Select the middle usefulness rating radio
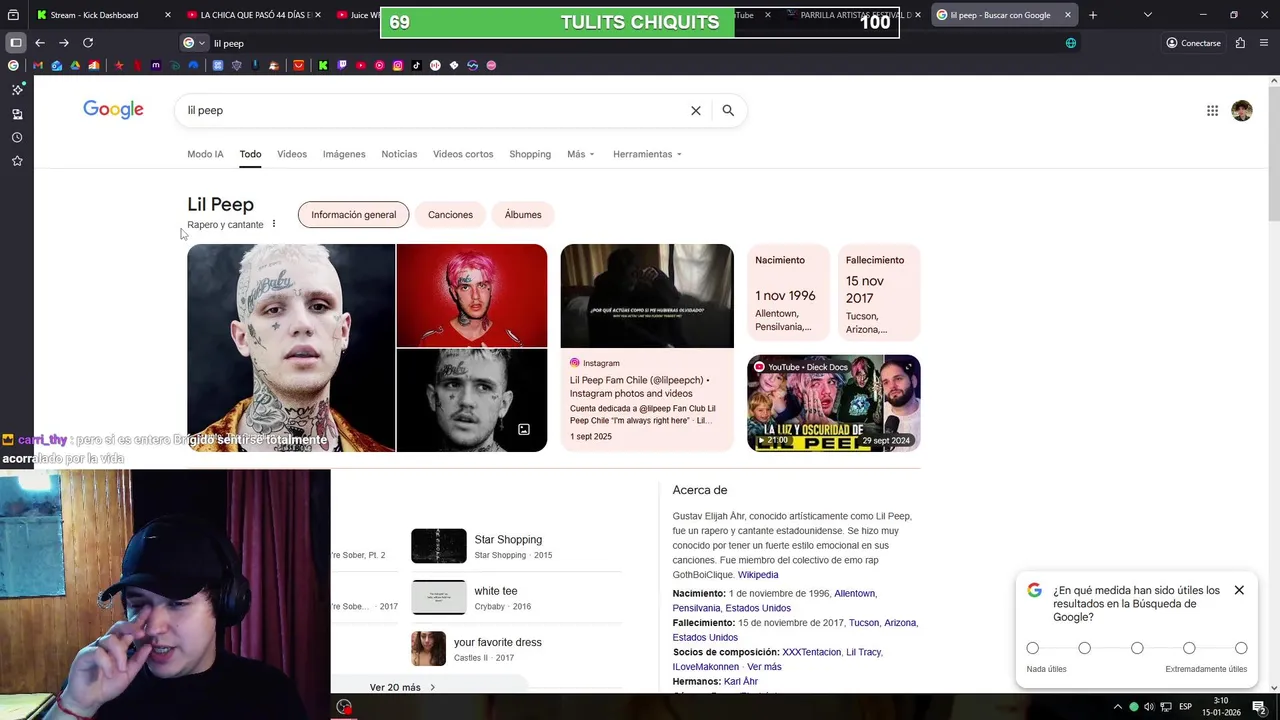Viewport: 1280px width, 720px height. [1137, 648]
